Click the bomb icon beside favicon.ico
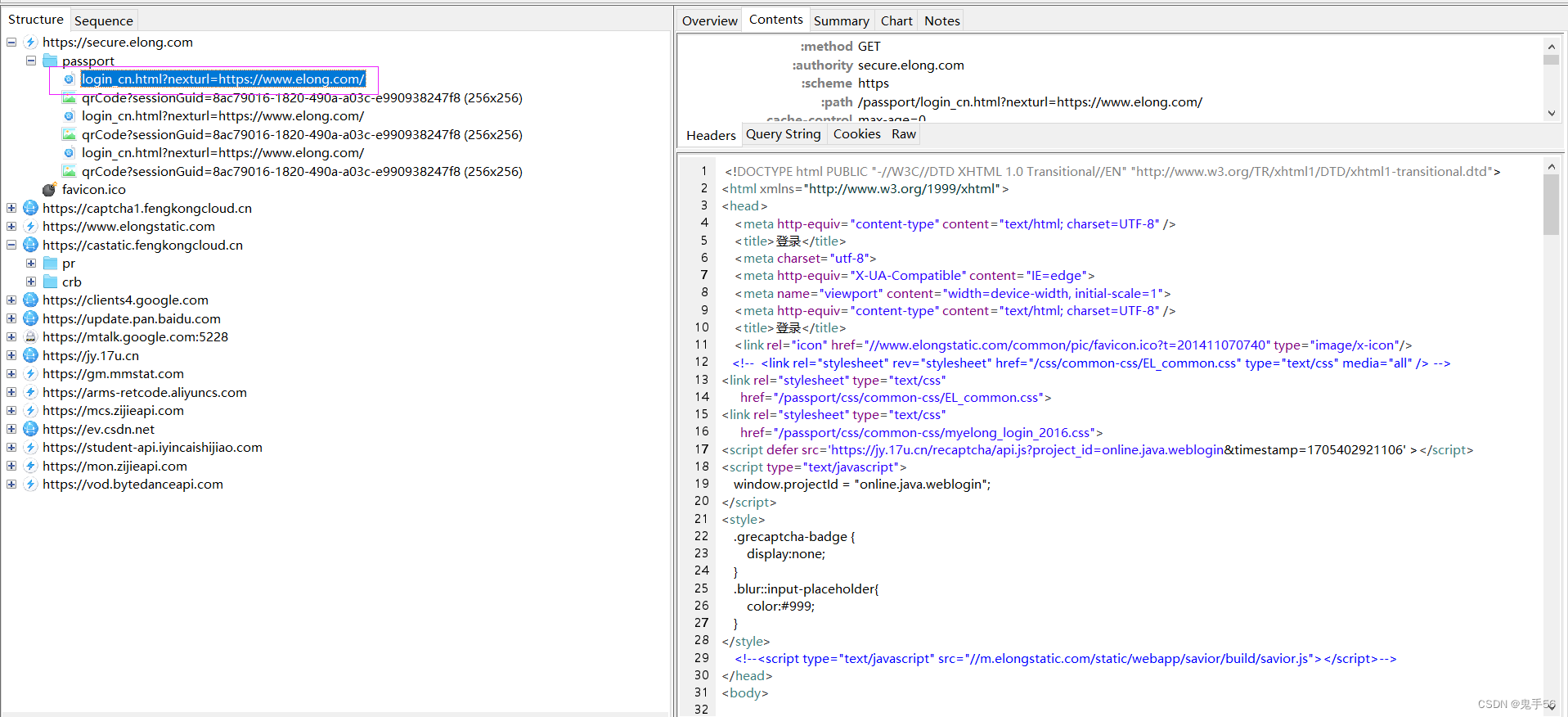Image resolution: width=1568 pixels, height=717 pixels. pos(49,190)
